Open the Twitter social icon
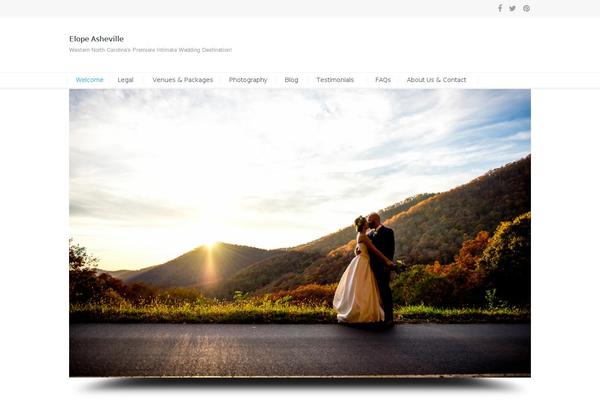This screenshot has width=600, height=400. (x=512, y=8)
